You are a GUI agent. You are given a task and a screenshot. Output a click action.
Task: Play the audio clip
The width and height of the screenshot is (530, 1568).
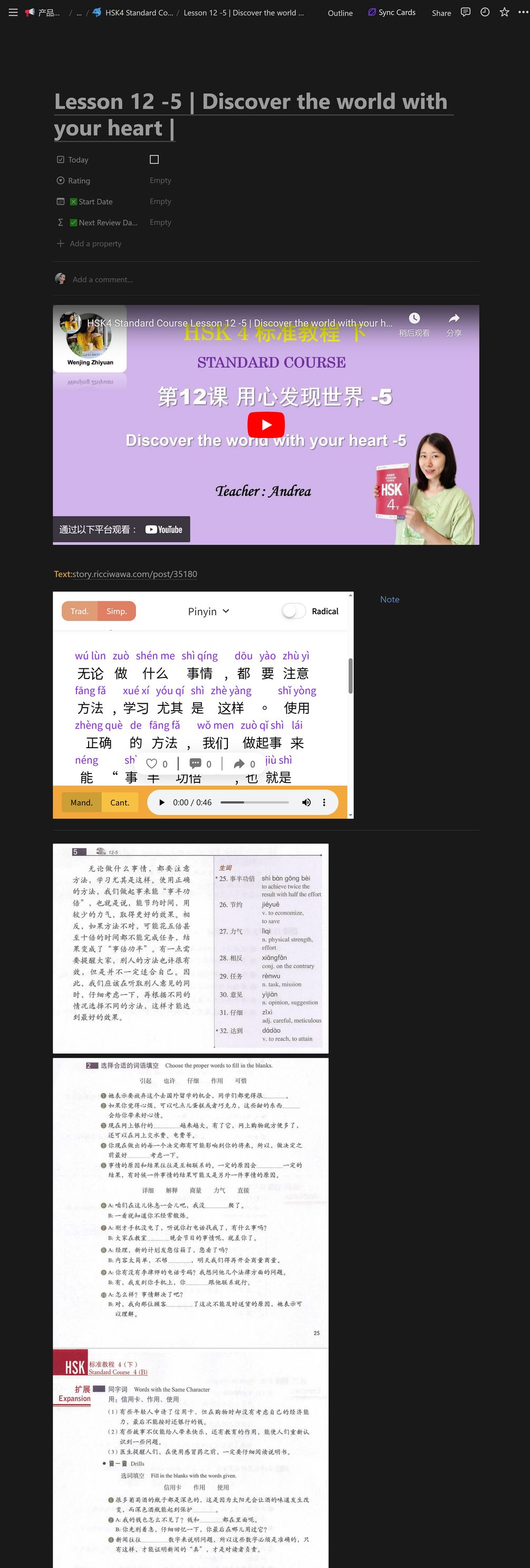(x=161, y=802)
